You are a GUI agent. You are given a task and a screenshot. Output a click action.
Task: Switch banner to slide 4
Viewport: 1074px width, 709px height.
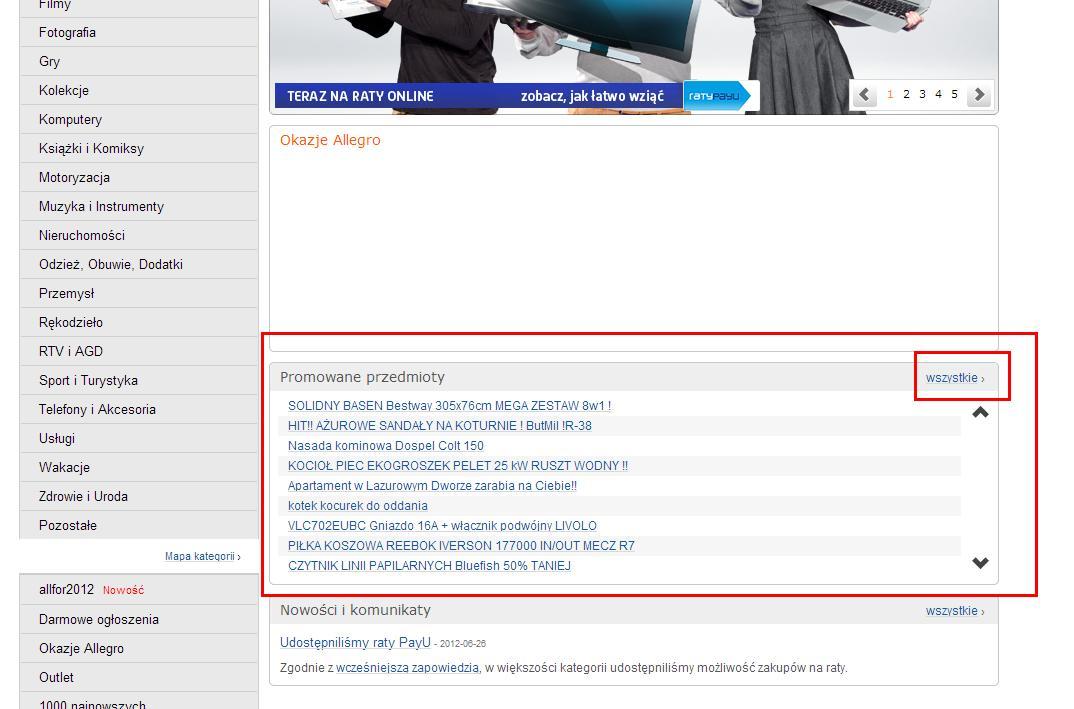938,95
